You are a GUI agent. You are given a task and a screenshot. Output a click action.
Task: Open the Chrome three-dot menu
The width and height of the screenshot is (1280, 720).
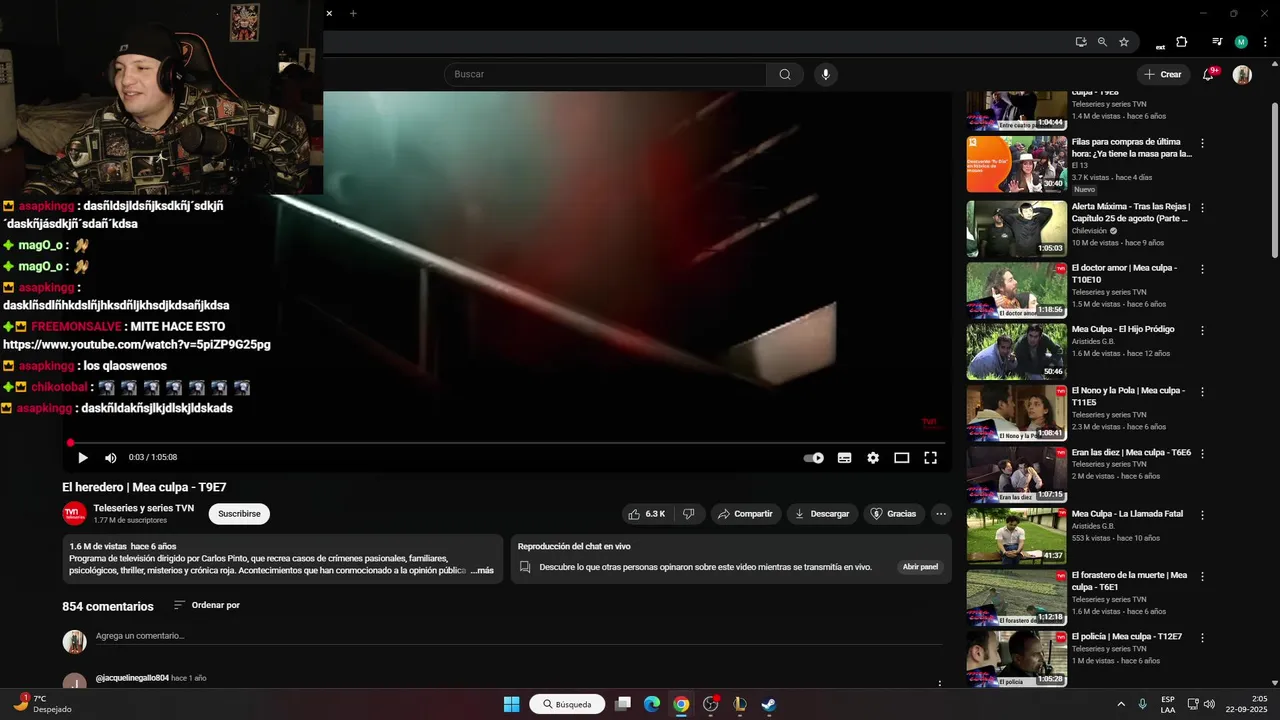click(1263, 42)
